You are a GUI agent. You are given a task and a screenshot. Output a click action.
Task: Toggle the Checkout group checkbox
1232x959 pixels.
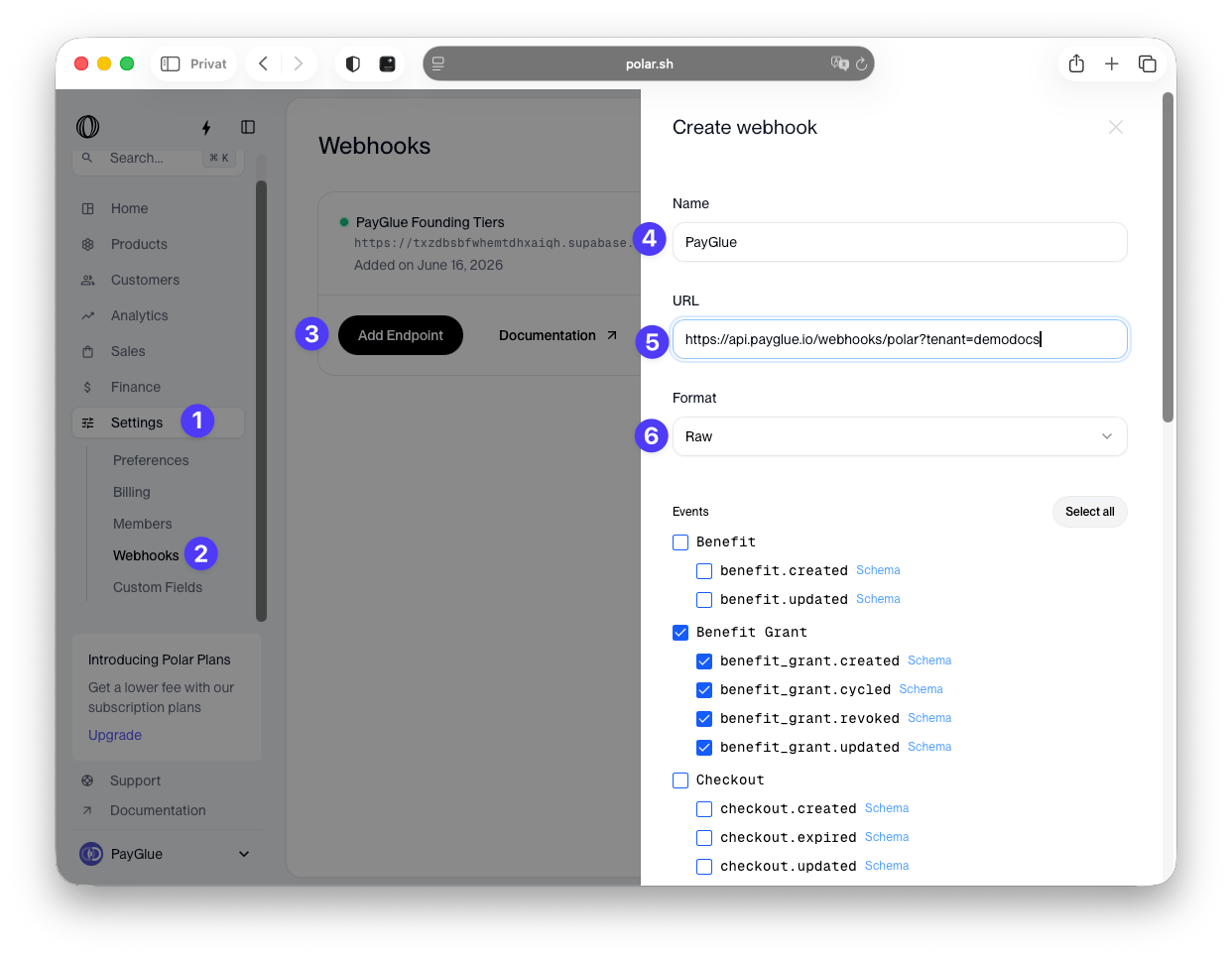coord(680,780)
